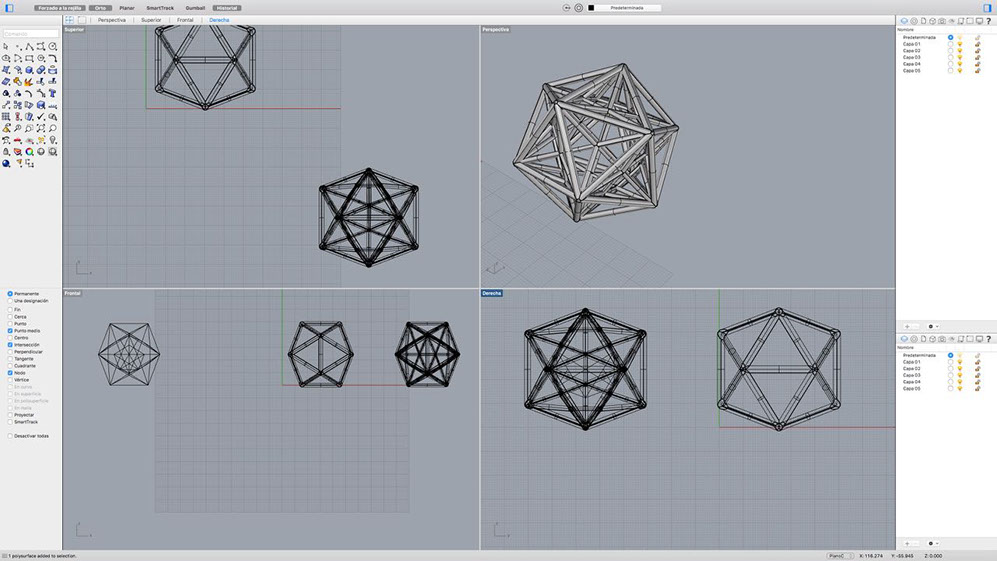The width and height of the screenshot is (997, 561).
Task: Select the Text object tool
Action: (53, 94)
